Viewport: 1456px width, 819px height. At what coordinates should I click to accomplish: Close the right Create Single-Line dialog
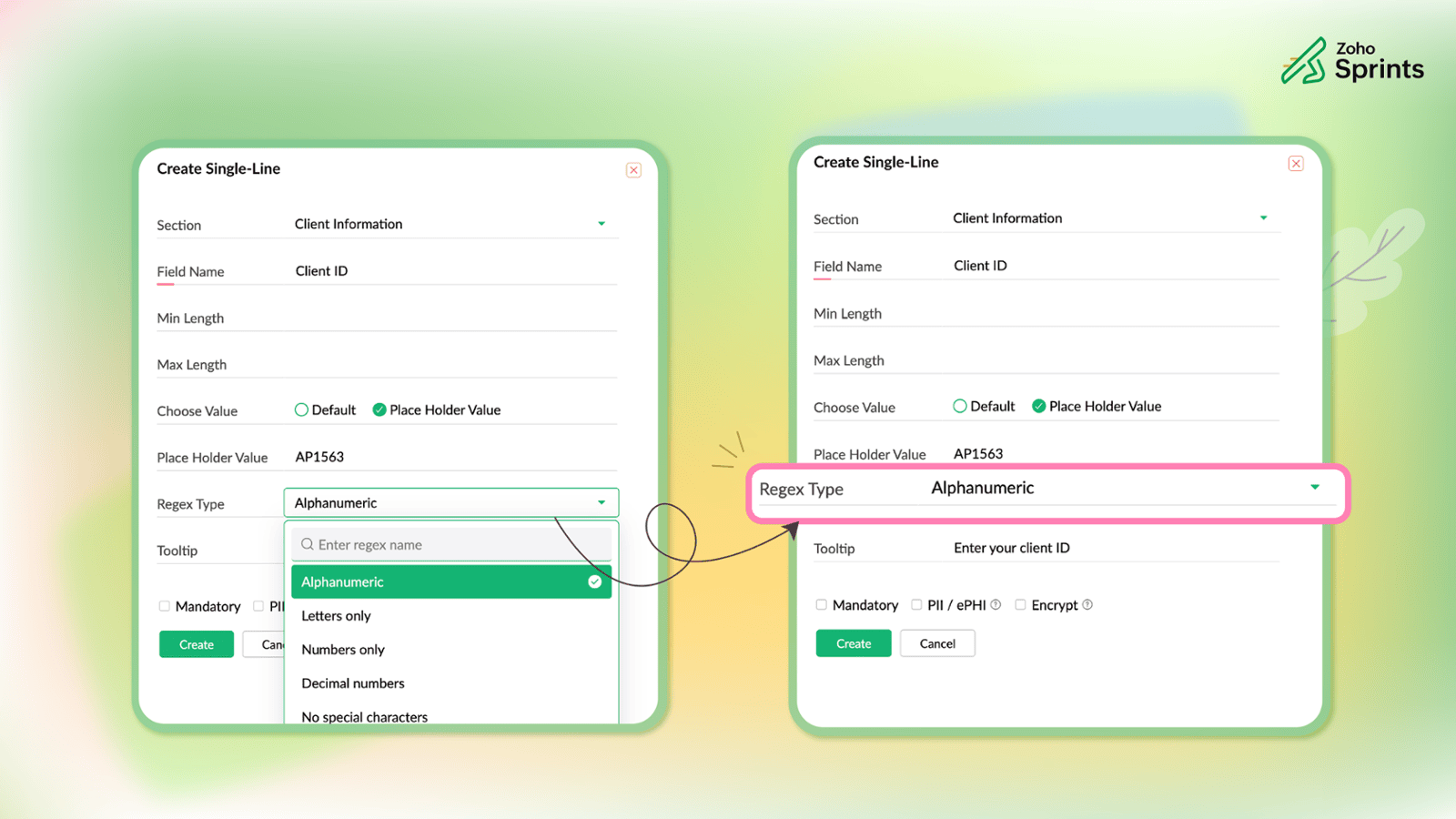coord(1296,164)
